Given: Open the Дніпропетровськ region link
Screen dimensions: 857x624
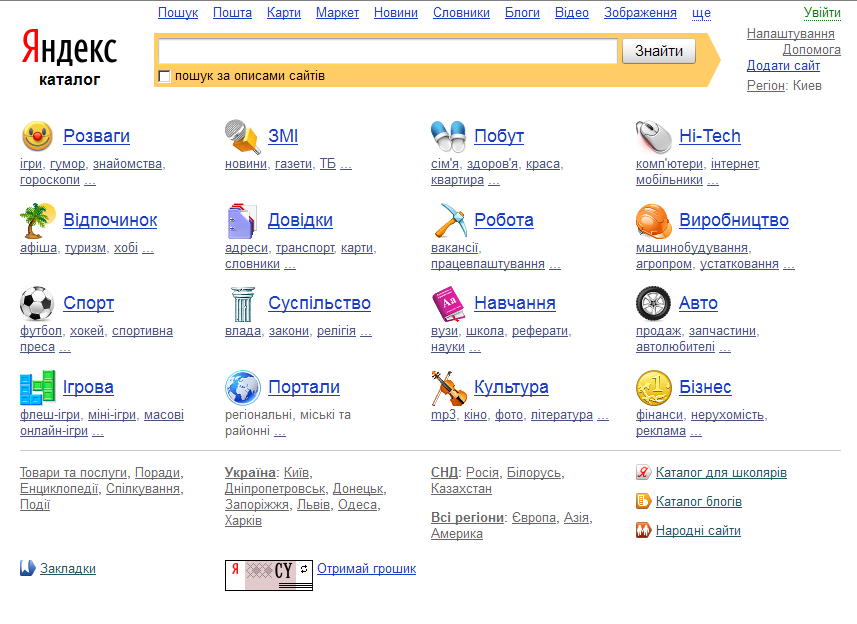Looking at the screenshot, I should tap(275, 488).
